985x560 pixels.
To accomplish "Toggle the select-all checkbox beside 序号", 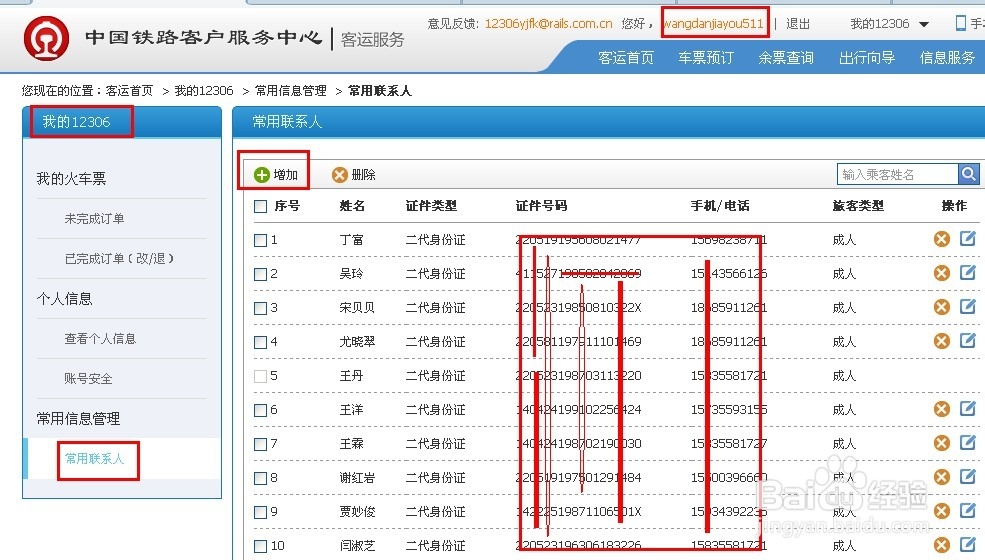I will coord(260,206).
